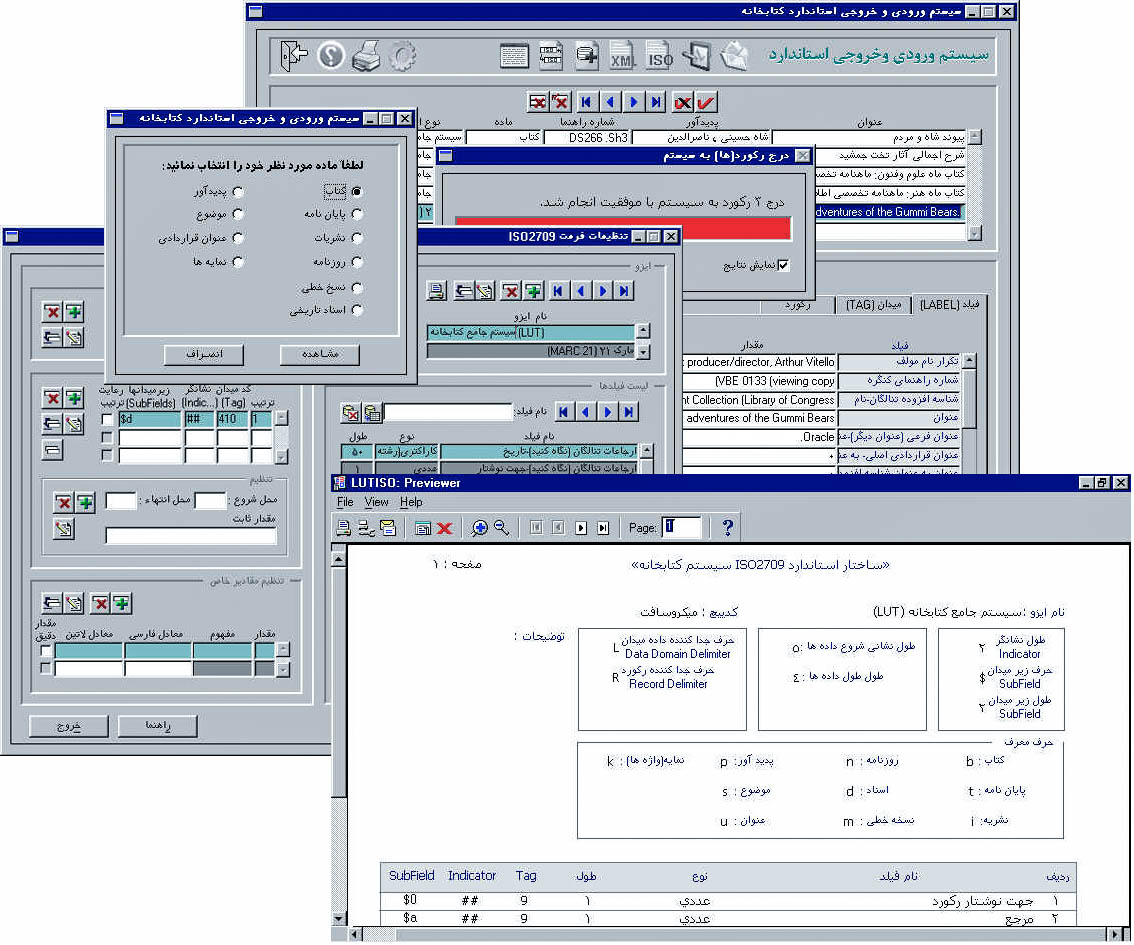Viewport: 1134px width, 945px height.
Task: Select the پایان نامه radio button
Action: tap(357, 214)
